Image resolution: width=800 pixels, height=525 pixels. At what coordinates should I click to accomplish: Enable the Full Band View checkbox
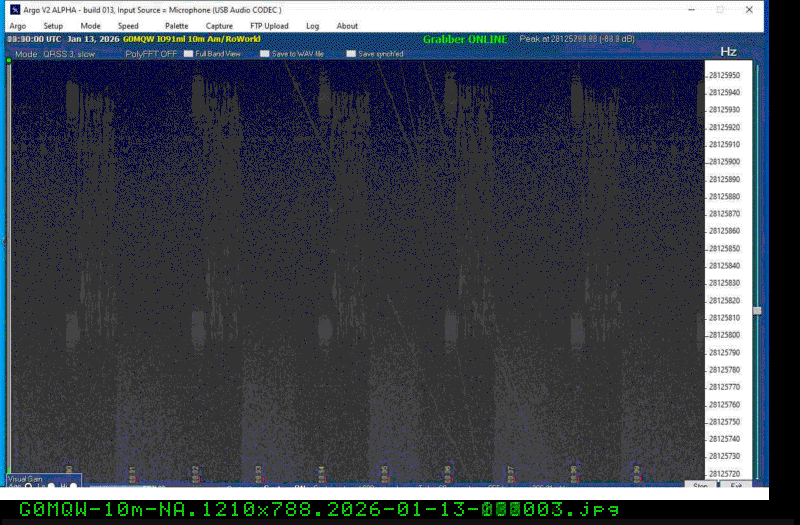[187, 54]
